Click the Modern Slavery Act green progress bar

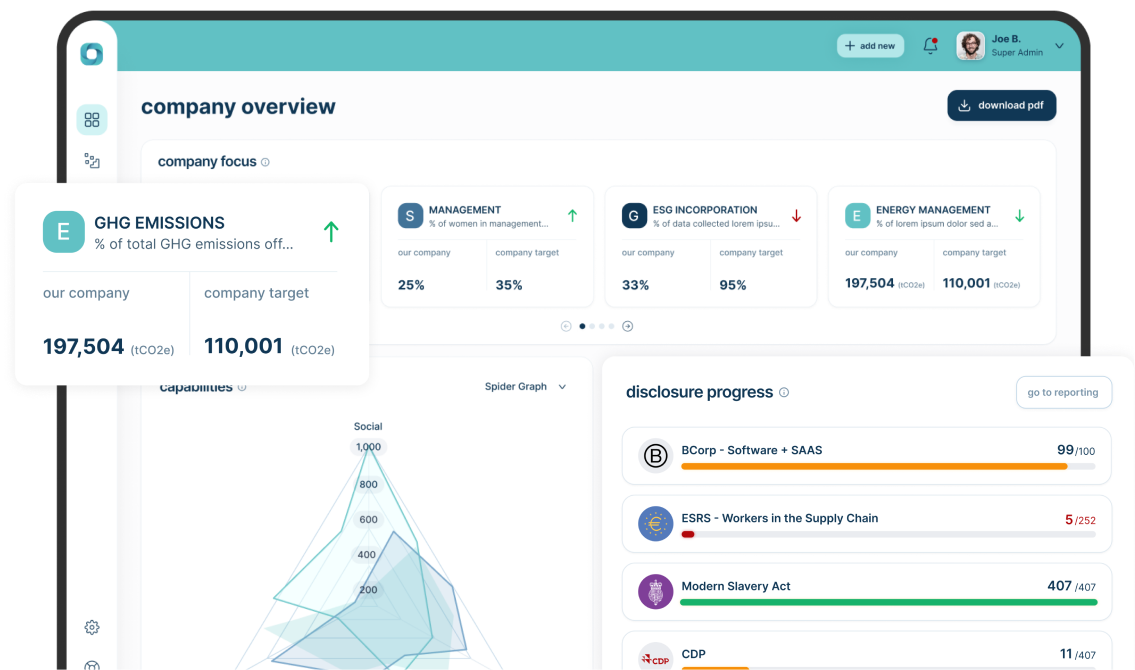point(888,602)
